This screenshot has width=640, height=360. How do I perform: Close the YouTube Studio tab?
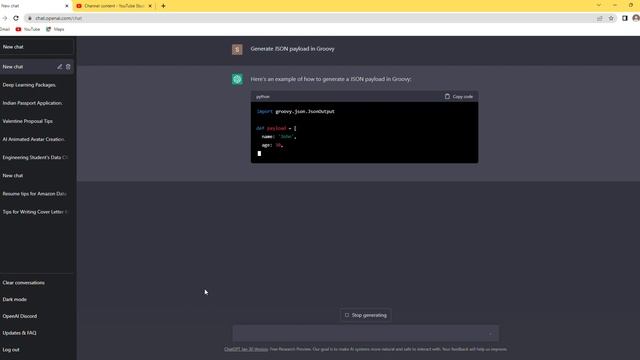(150, 6)
